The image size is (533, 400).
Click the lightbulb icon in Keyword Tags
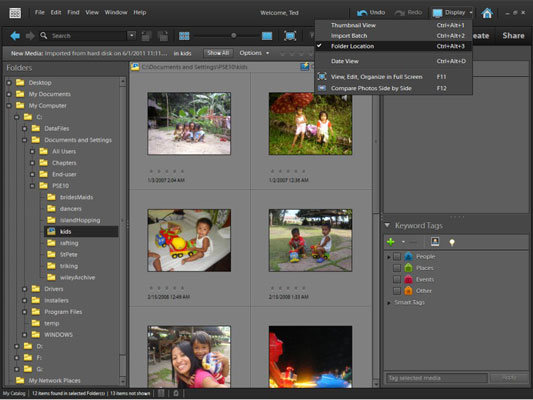point(452,242)
